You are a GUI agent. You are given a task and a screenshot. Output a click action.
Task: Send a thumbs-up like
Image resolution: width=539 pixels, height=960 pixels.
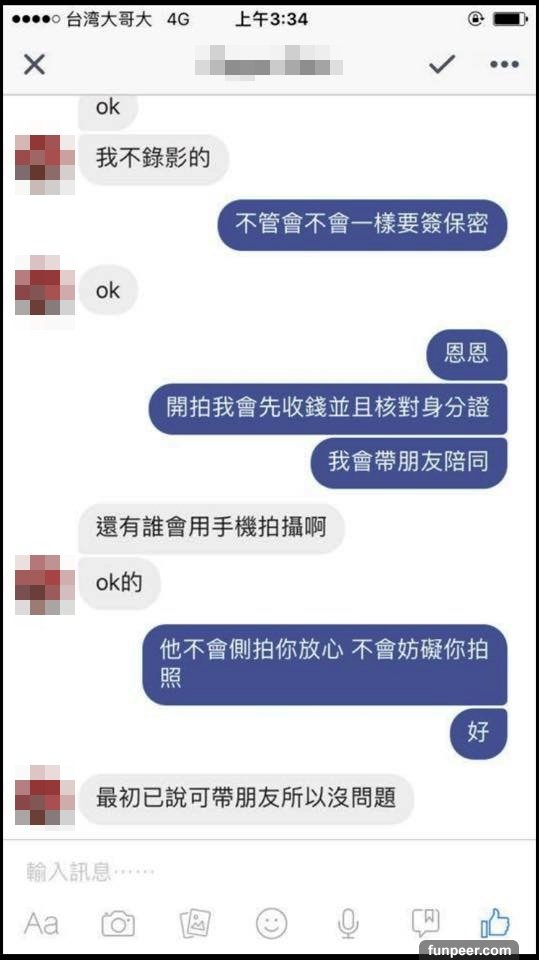click(x=496, y=922)
